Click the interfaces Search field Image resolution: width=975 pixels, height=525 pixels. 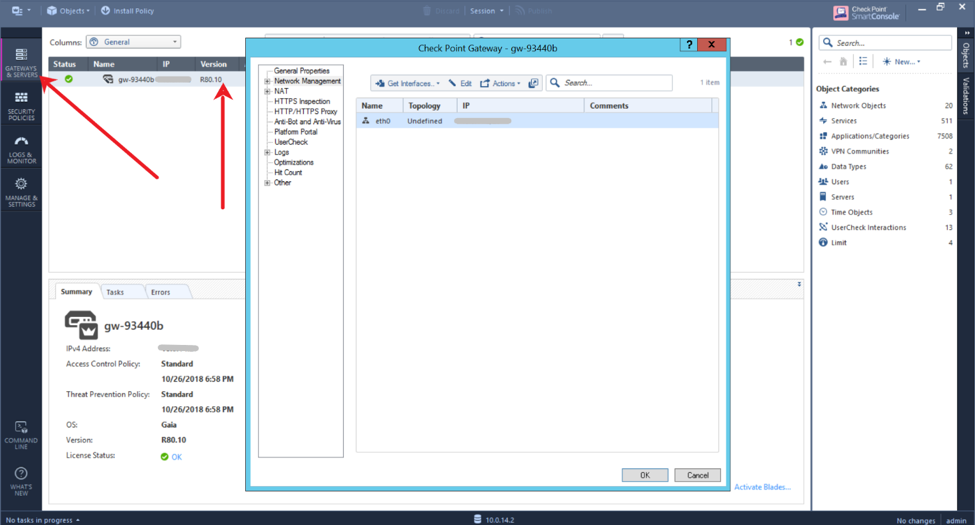point(609,83)
